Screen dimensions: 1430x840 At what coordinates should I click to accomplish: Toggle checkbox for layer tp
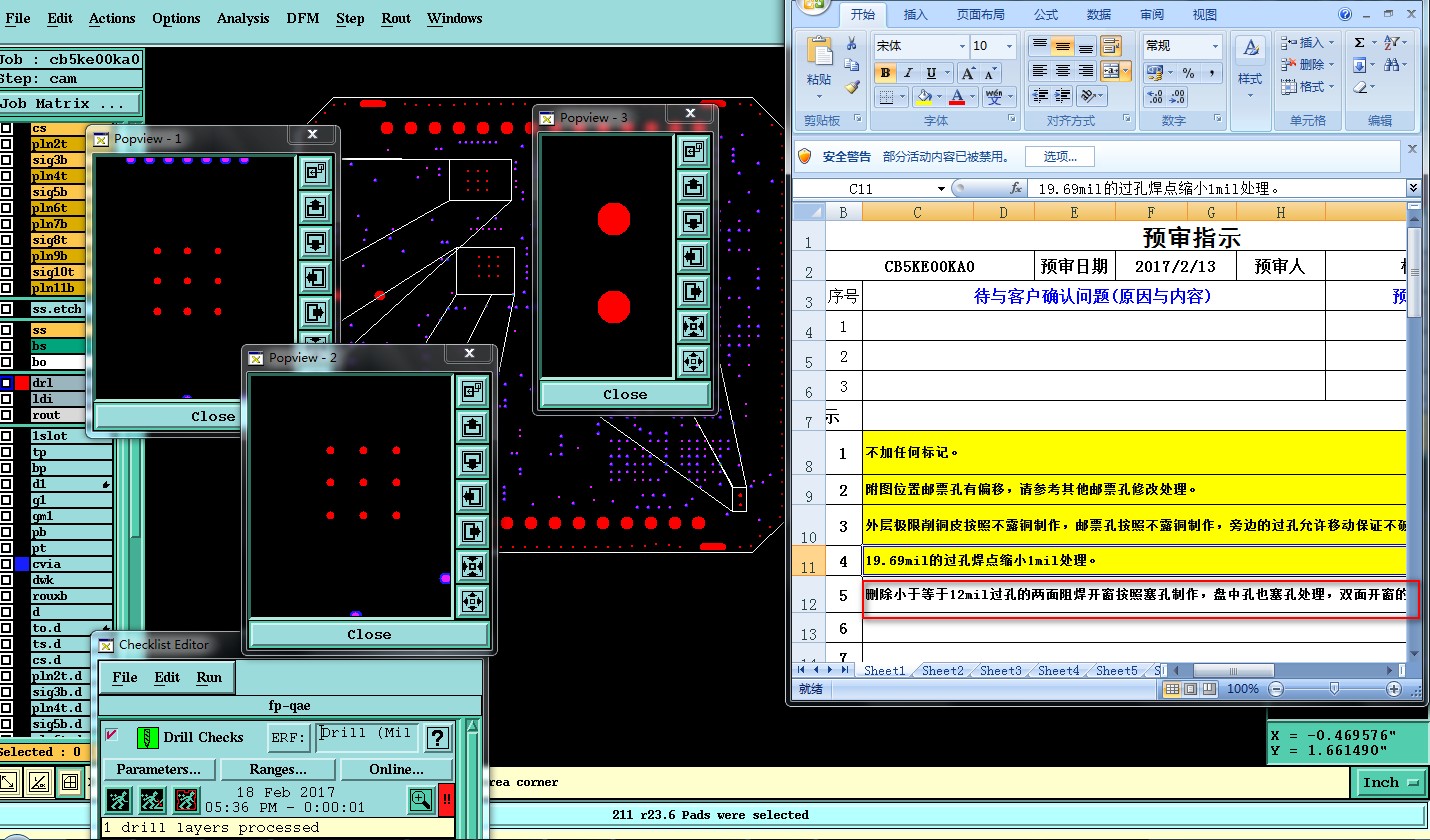[6, 452]
